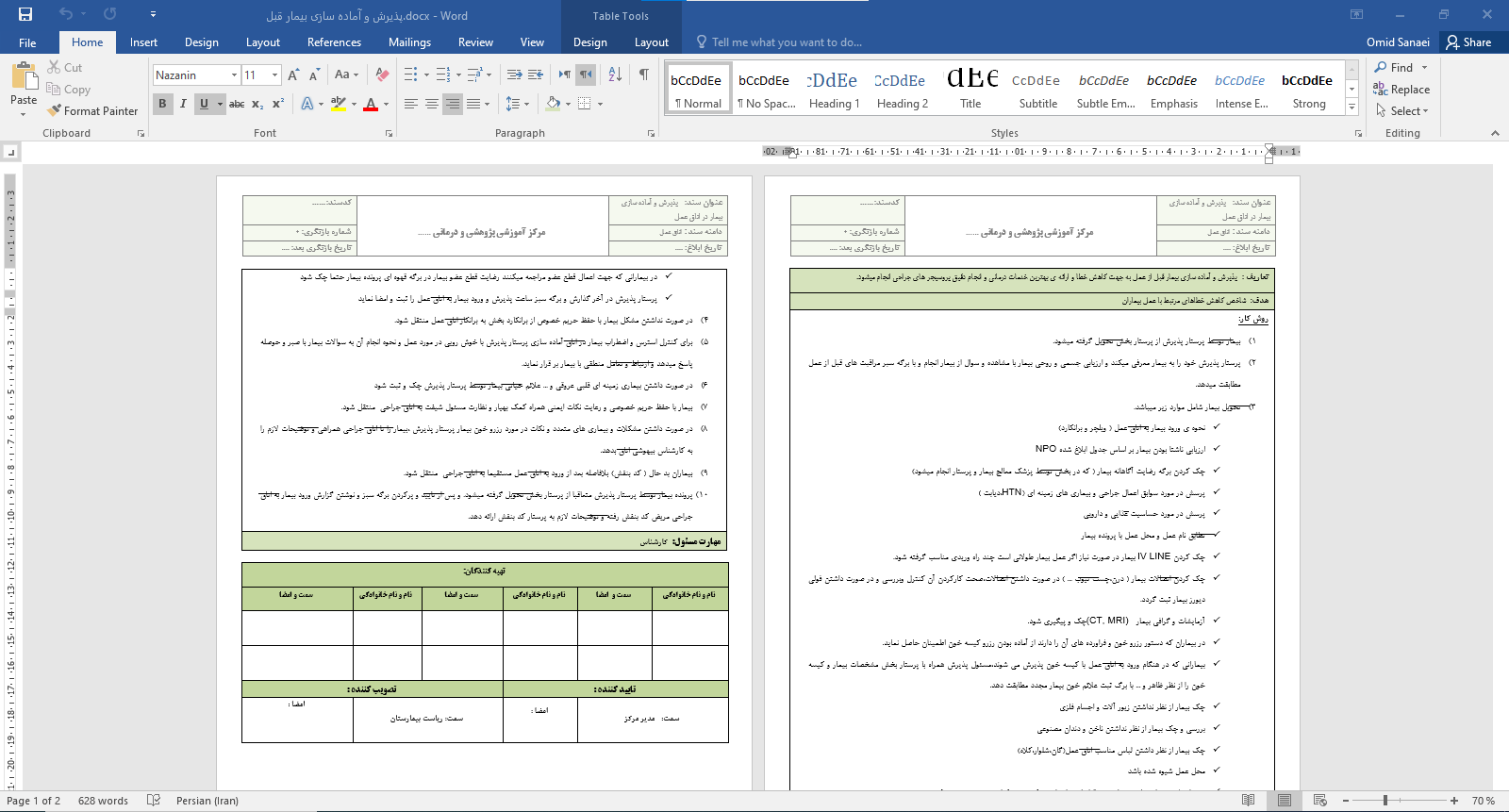The width and height of the screenshot is (1509, 812).
Task: Toggle right-to-left text direction
Action: coord(586,75)
